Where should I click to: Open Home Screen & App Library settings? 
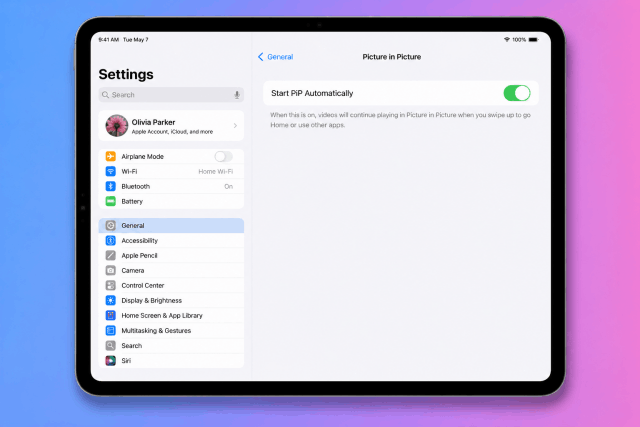pos(171,316)
